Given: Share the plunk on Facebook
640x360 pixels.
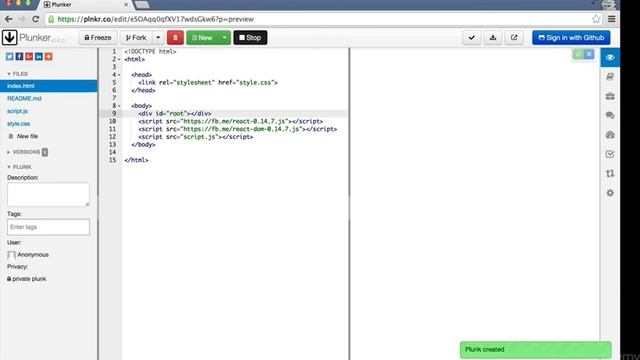Looking at the screenshot, I should (x=19, y=56).
